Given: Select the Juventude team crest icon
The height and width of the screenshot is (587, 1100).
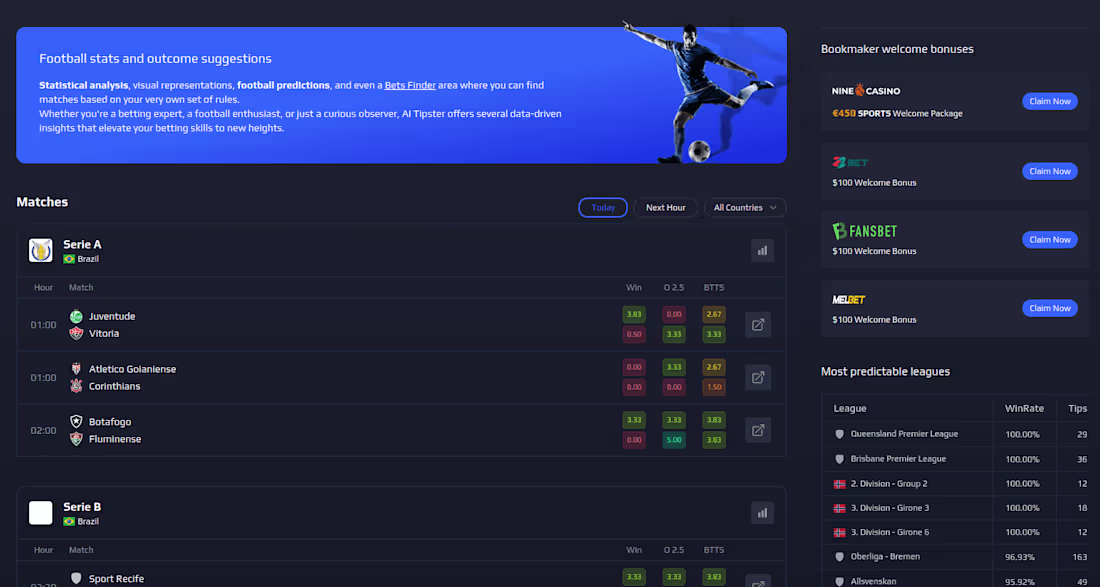Looking at the screenshot, I should click(x=75, y=315).
